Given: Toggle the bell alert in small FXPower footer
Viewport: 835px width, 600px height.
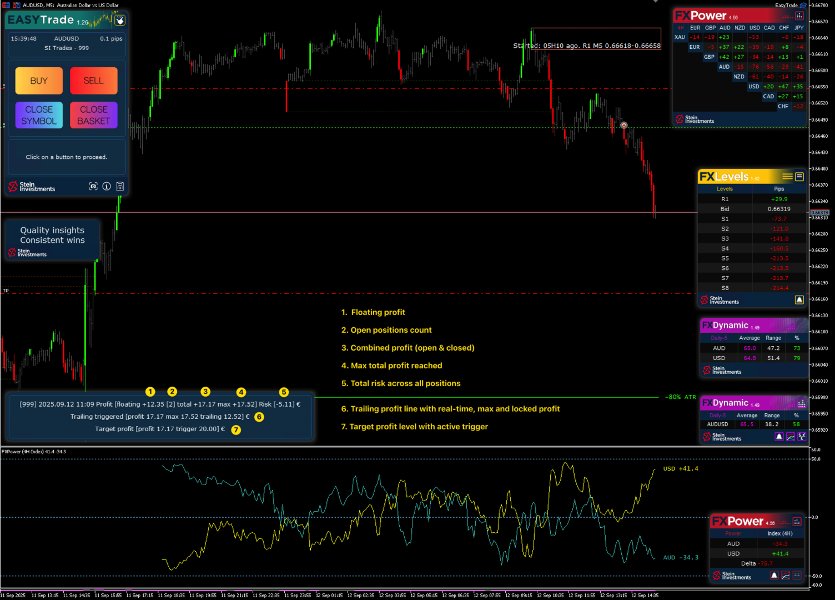Looking at the screenshot, I should [774, 576].
